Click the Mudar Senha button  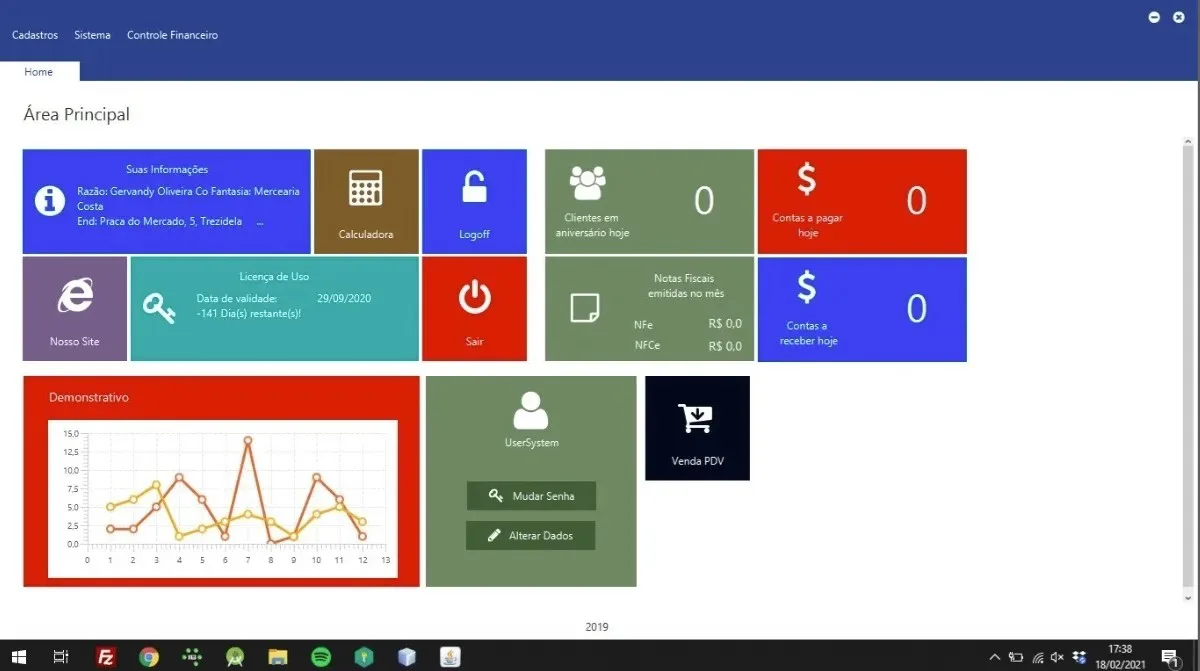coord(531,496)
